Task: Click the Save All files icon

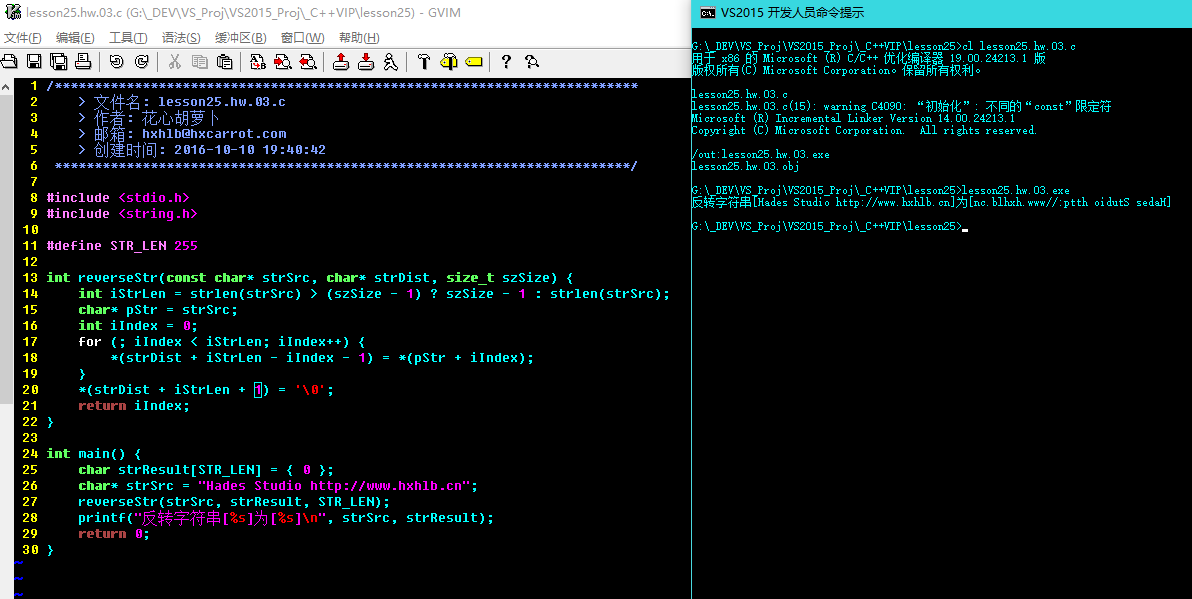Action: point(58,62)
